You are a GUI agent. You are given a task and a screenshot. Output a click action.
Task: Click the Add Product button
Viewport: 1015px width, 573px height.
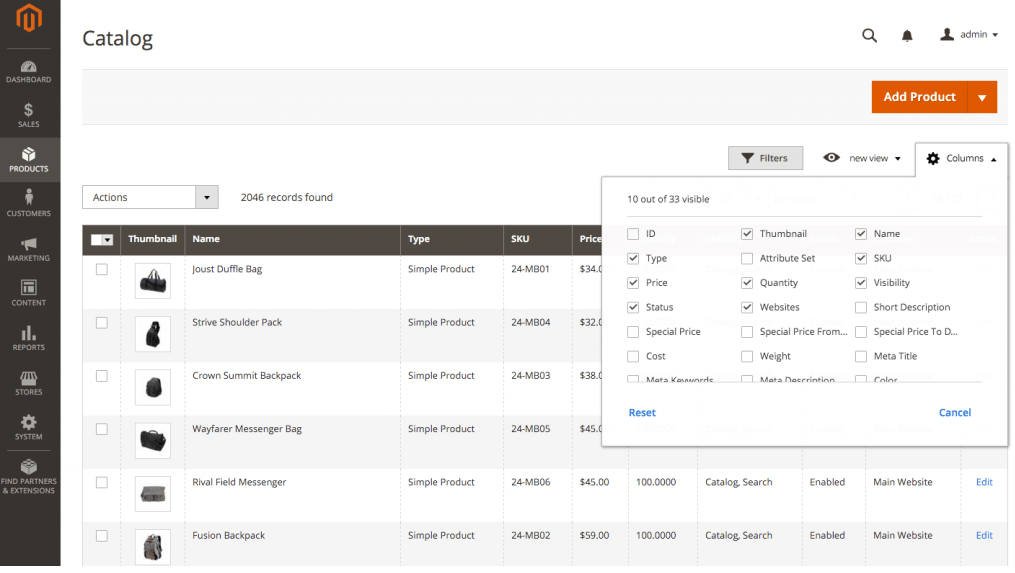[919, 97]
